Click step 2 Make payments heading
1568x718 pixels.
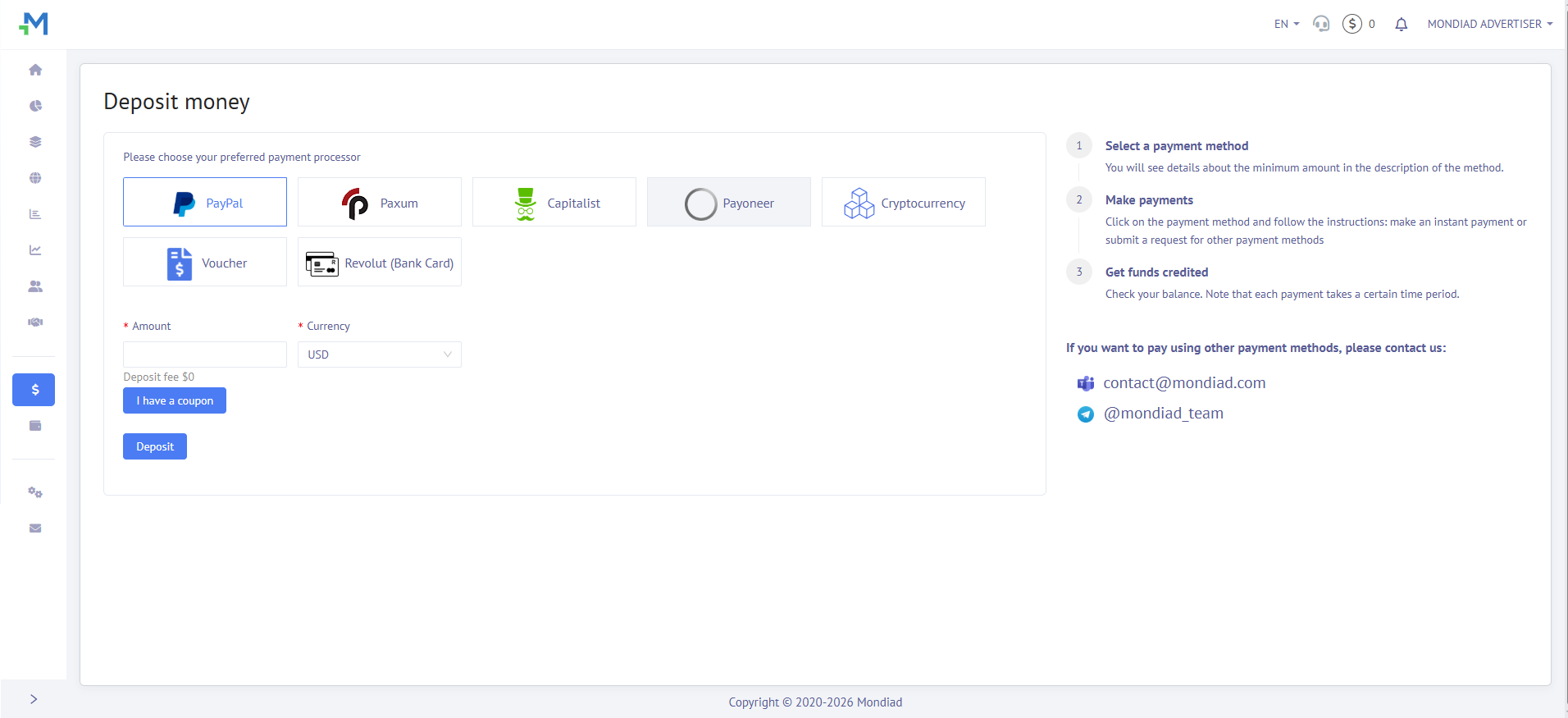click(1149, 200)
